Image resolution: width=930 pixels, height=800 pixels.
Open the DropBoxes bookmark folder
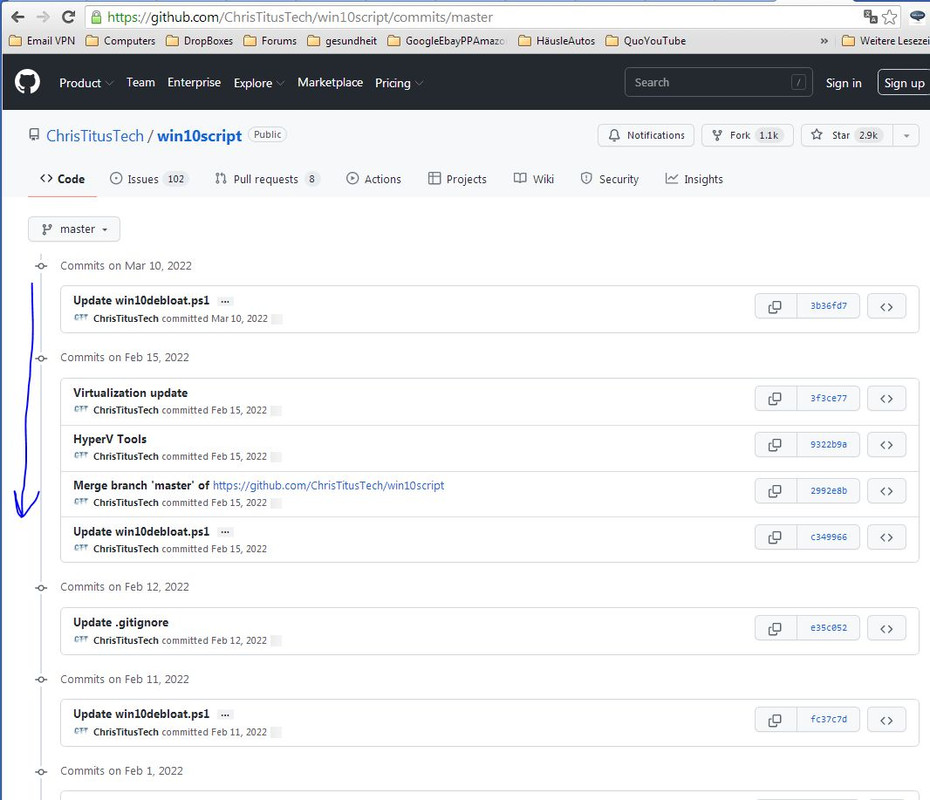click(x=199, y=41)
